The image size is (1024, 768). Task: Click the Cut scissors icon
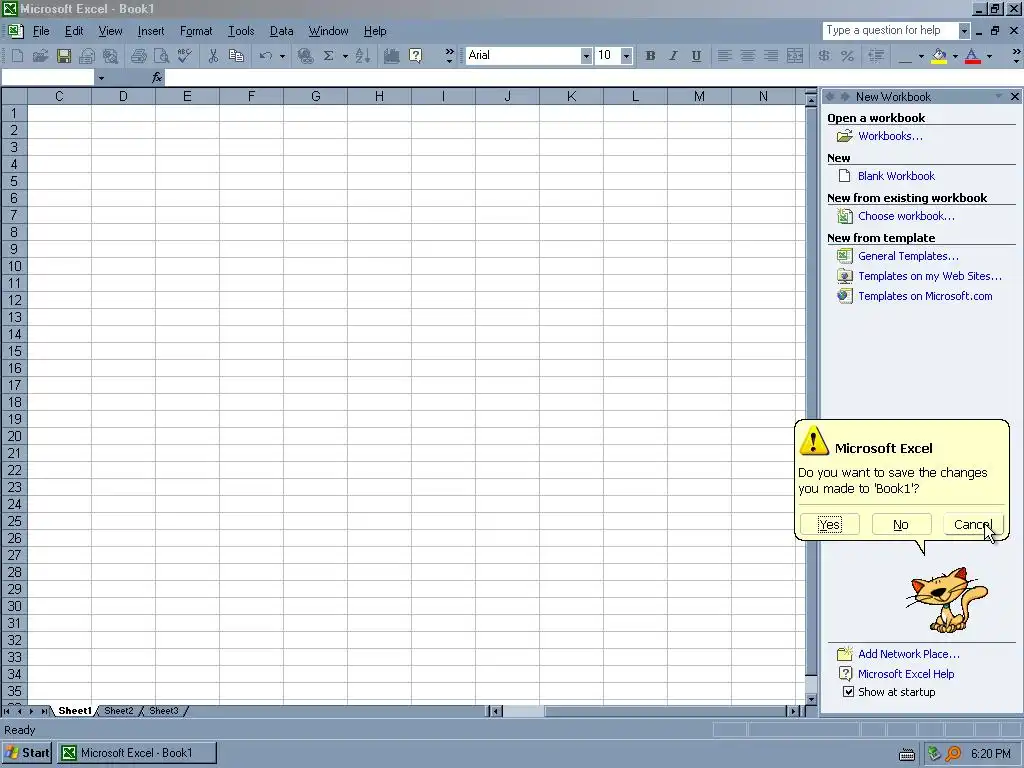(x=213, y=56)
